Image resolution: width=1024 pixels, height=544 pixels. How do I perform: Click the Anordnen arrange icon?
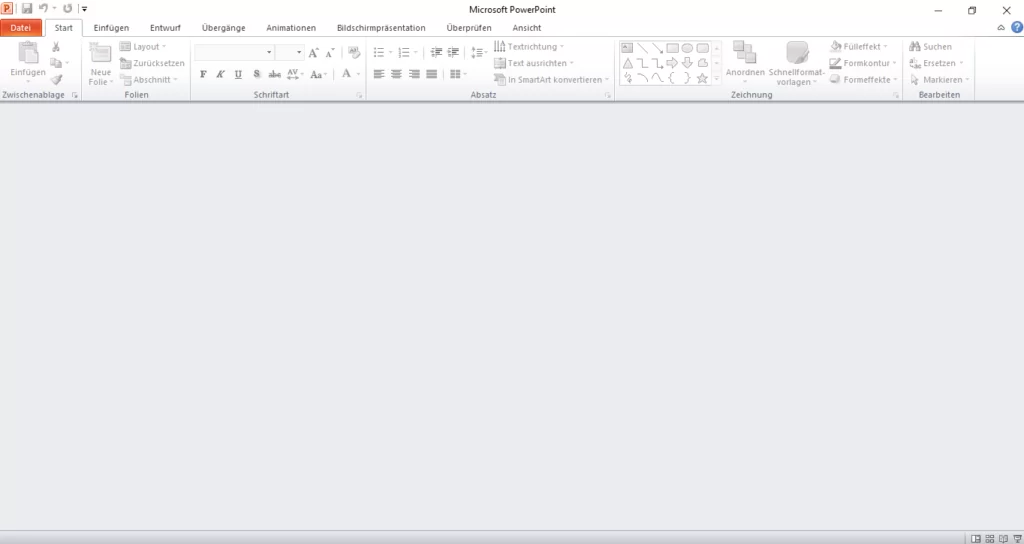(x=744, y=55)
